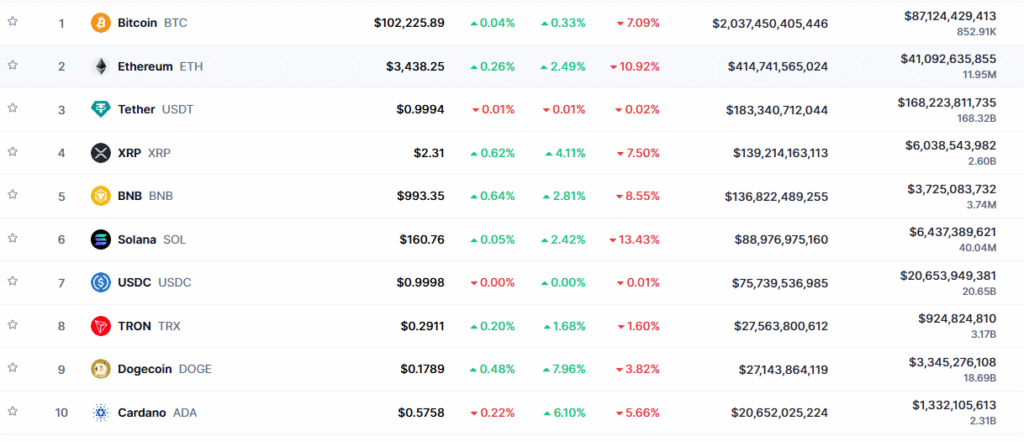Screen dimensions: 1024x442
Task: Click the XRP logo icon
Action: coord(101,153)
